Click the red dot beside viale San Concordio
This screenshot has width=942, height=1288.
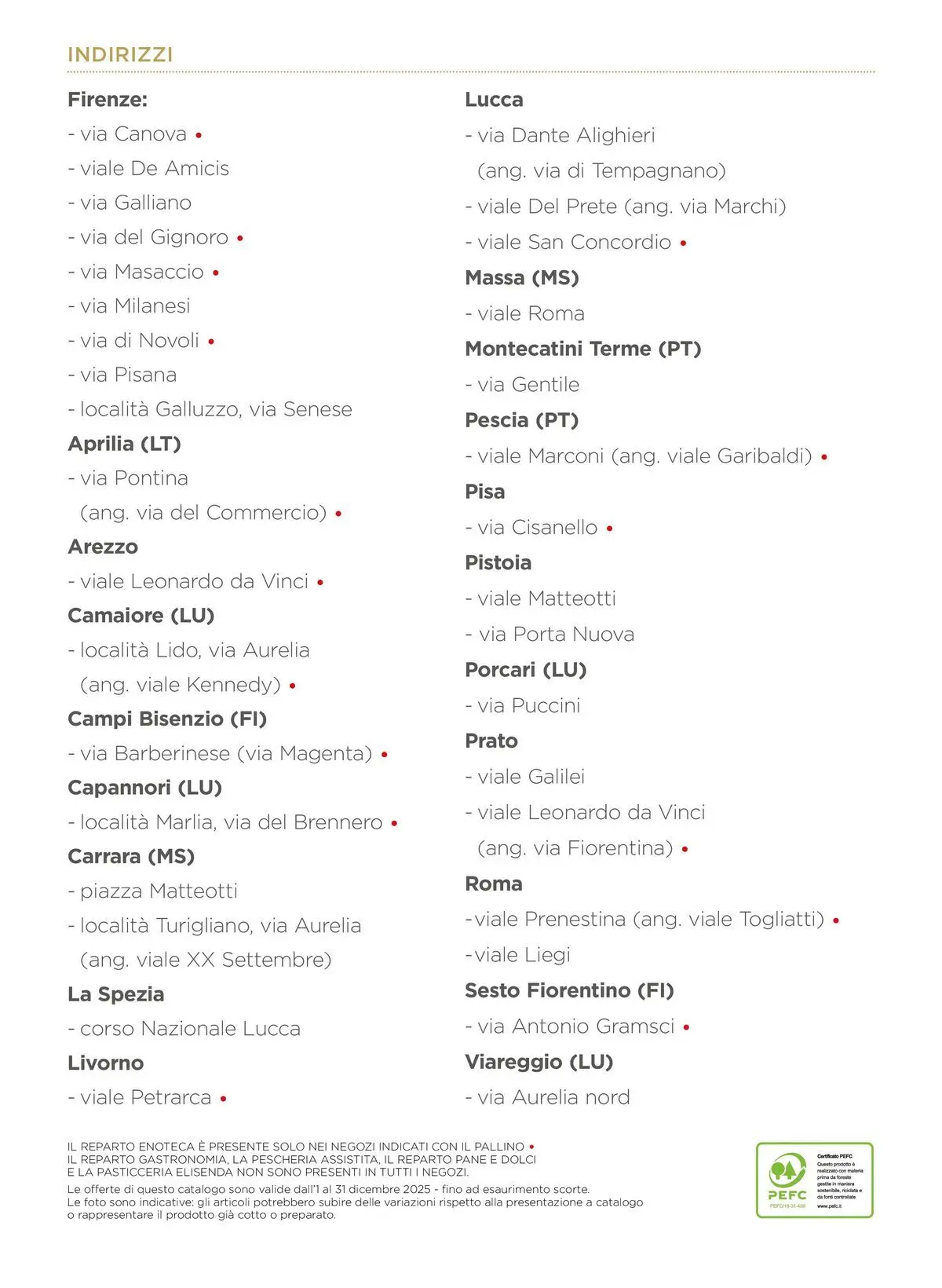point(684,243)
